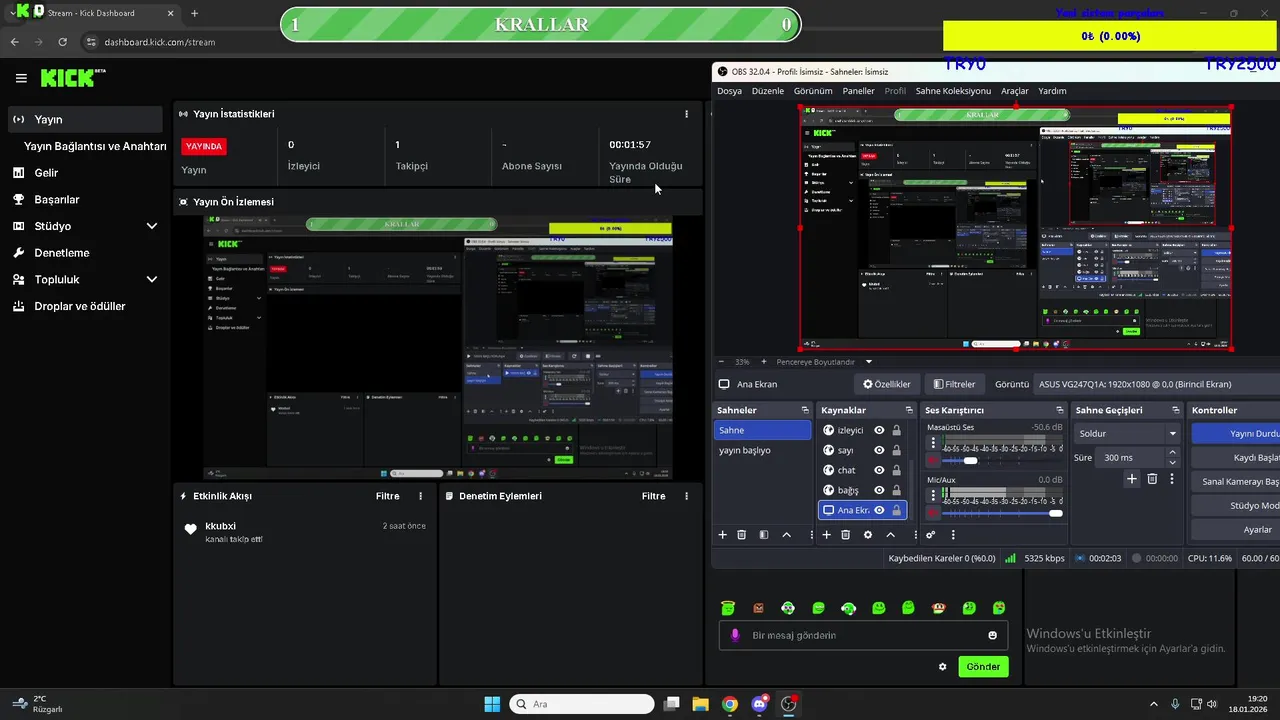Add a new scene in OBS Sahneler
This screenshot has width=1280, height=720.
tap(722, 535)
